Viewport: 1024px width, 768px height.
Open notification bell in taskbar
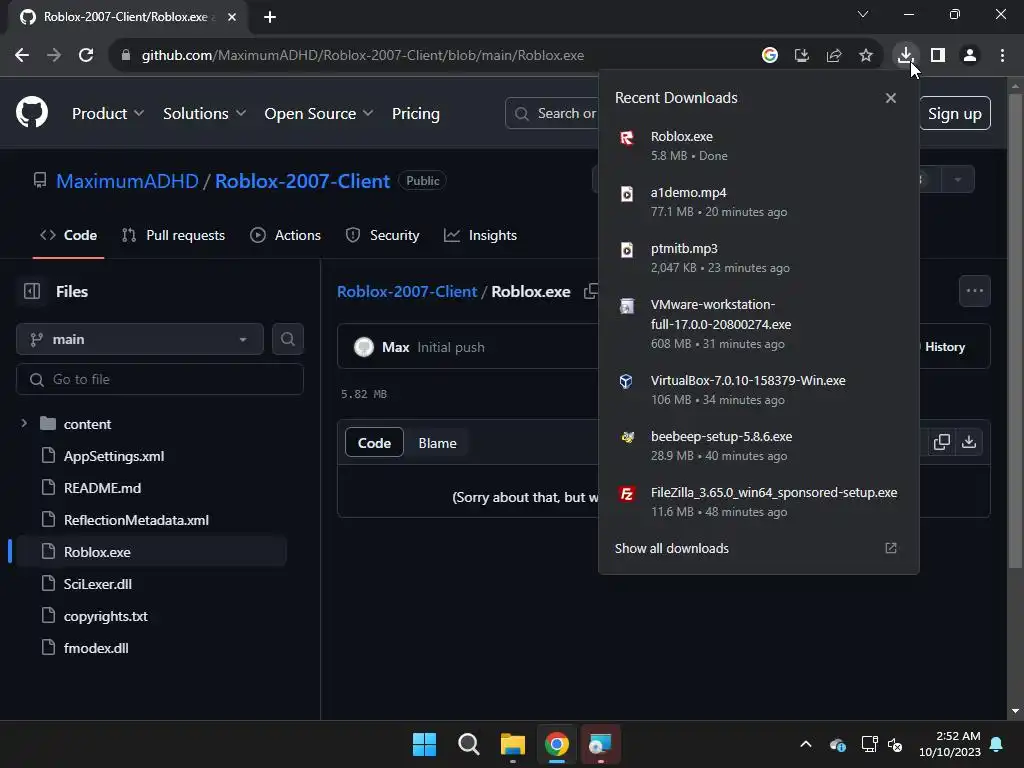coord(996,744)
